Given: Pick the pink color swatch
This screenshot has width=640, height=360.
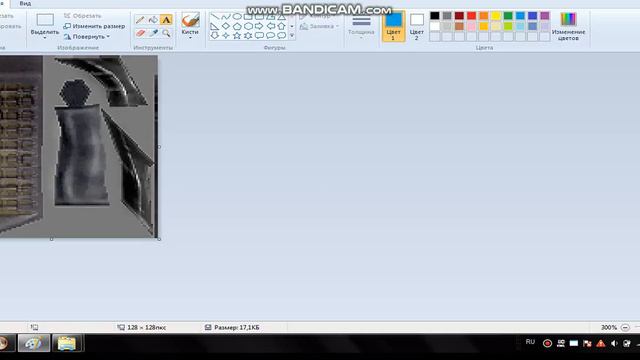Looking at the screenshot, I should pos(471,26).
